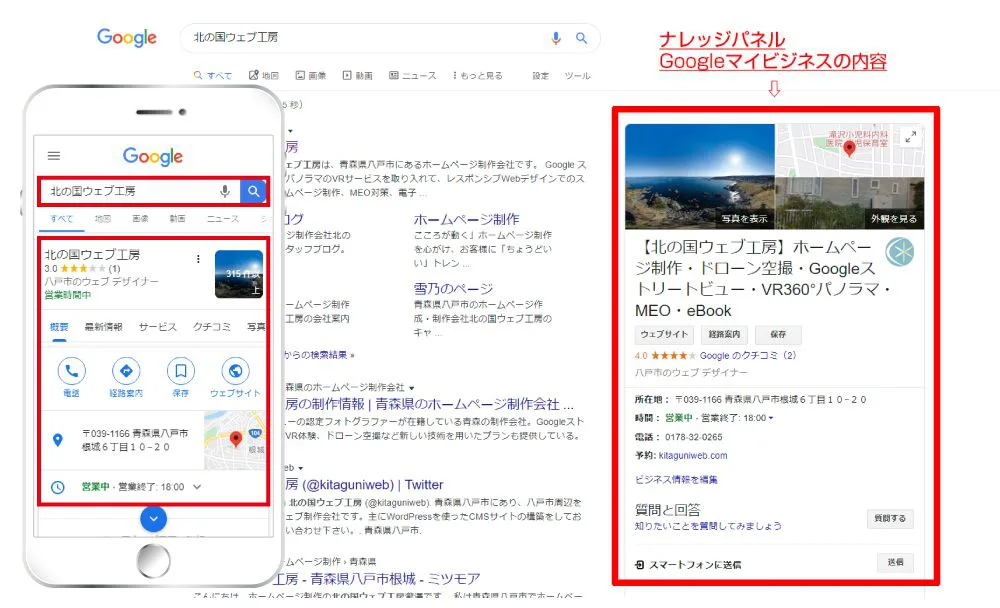Select the phone クチコミ tab
This screenshot has height=608, width=1000.
pos(212,327)
